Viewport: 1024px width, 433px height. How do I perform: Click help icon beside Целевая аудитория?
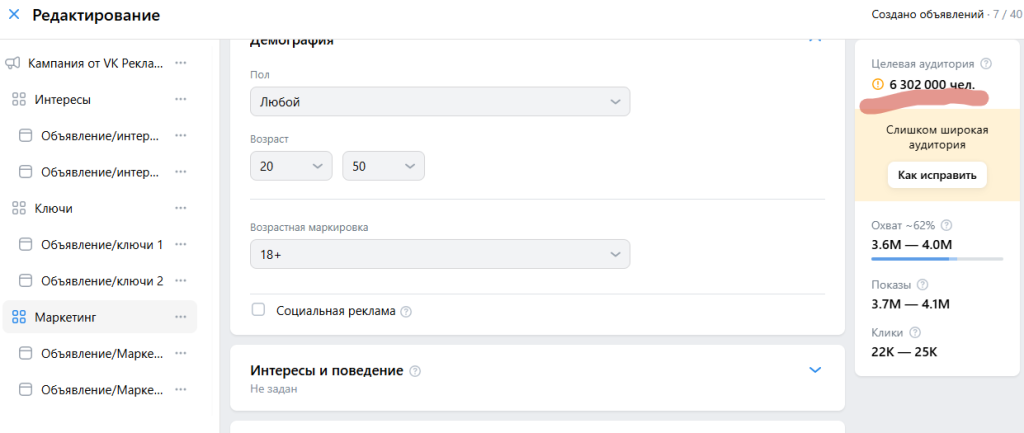point(986,64)
